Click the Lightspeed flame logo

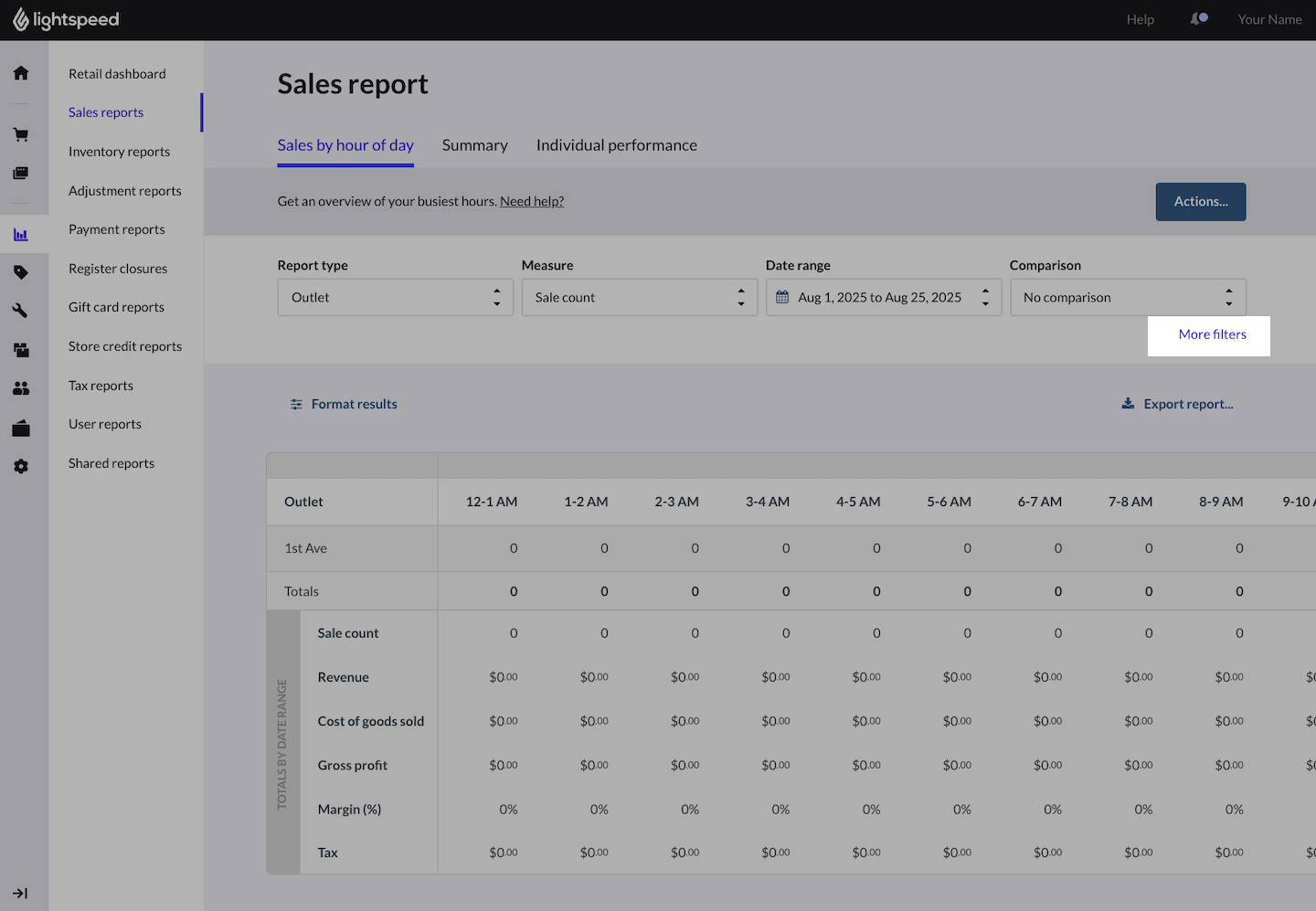[20, 19]
